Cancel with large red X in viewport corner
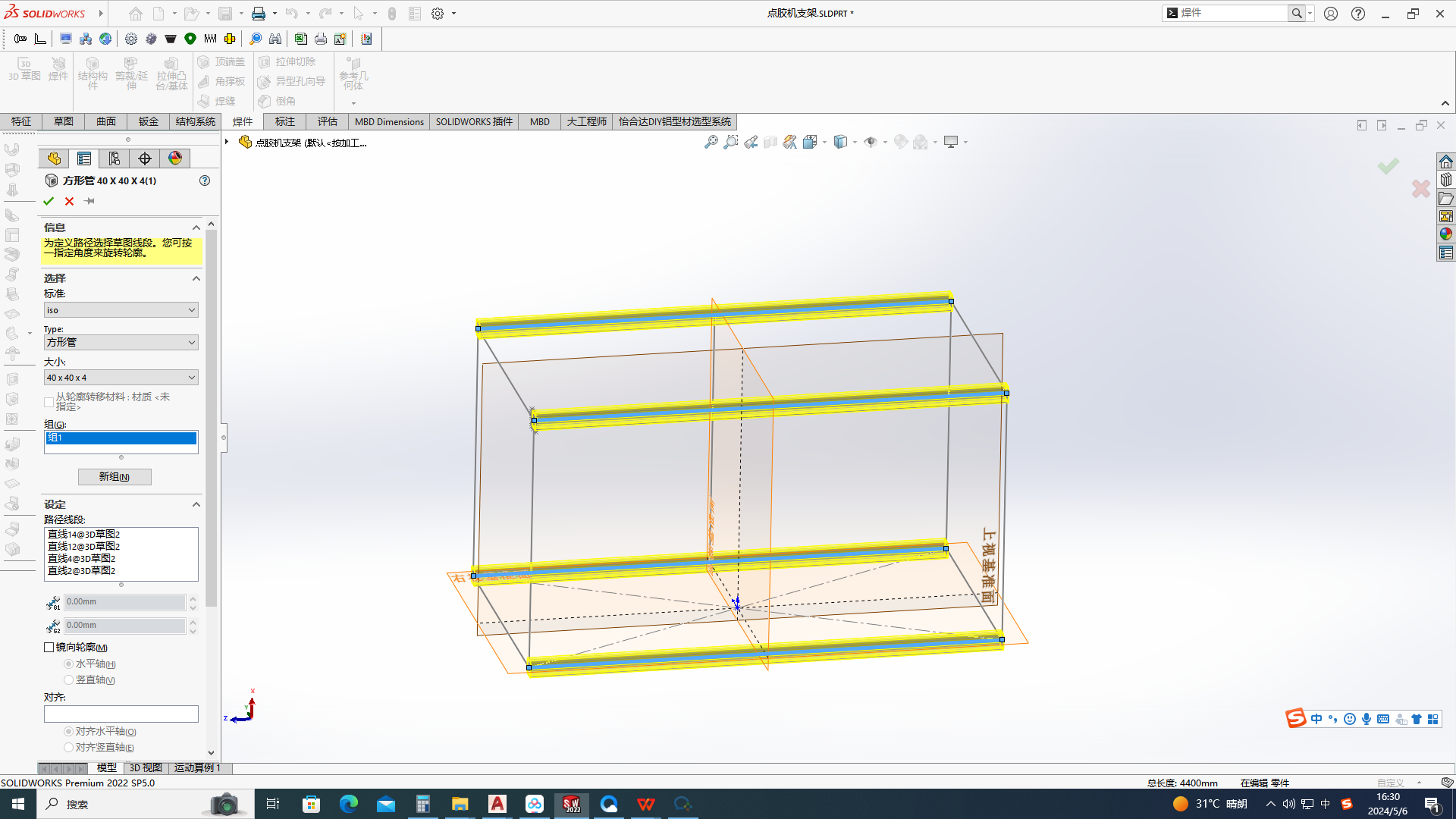 1421,189
